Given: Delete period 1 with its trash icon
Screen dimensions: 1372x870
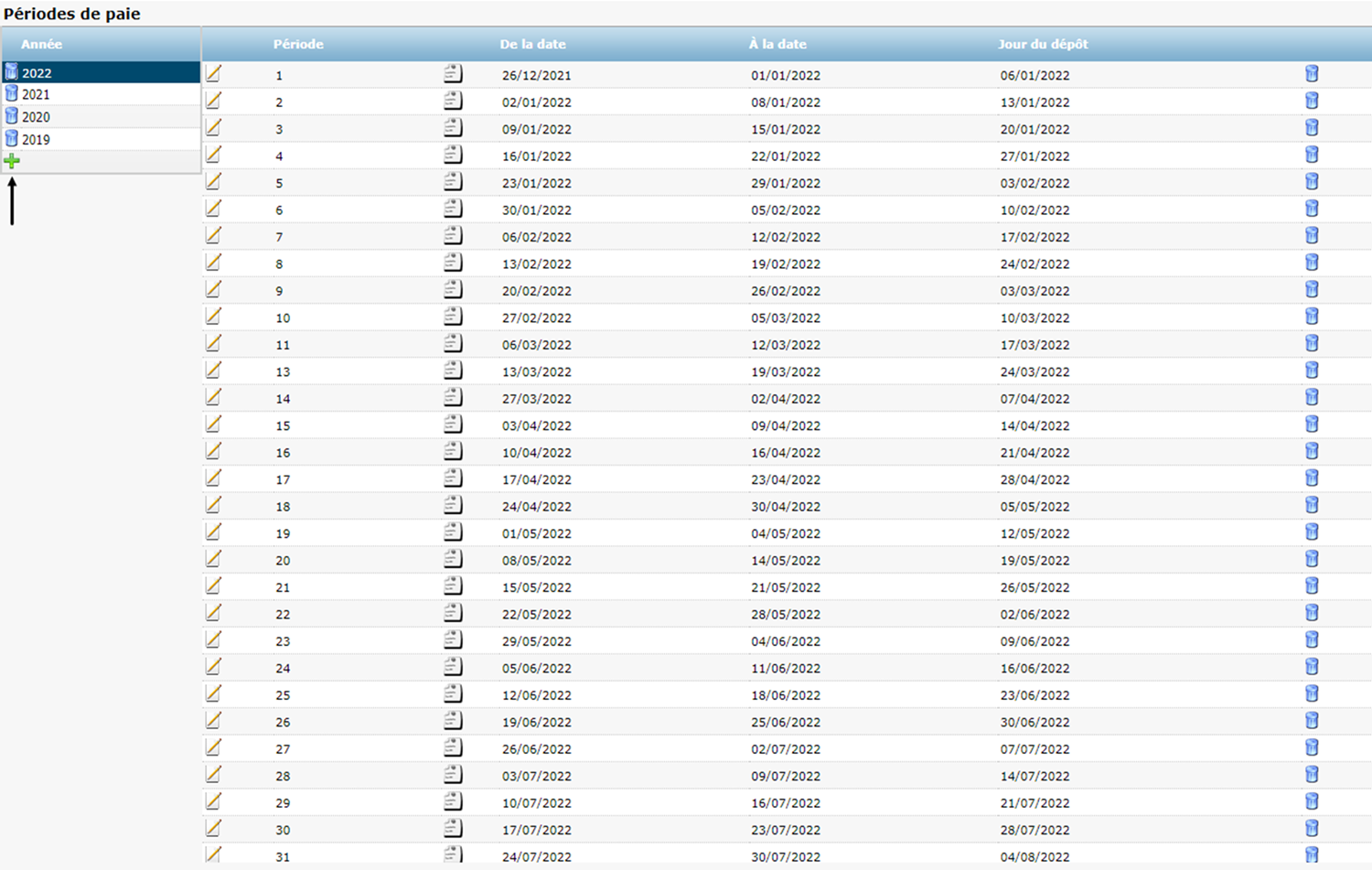Looking at the screenshot, I should pos(1312,73).
